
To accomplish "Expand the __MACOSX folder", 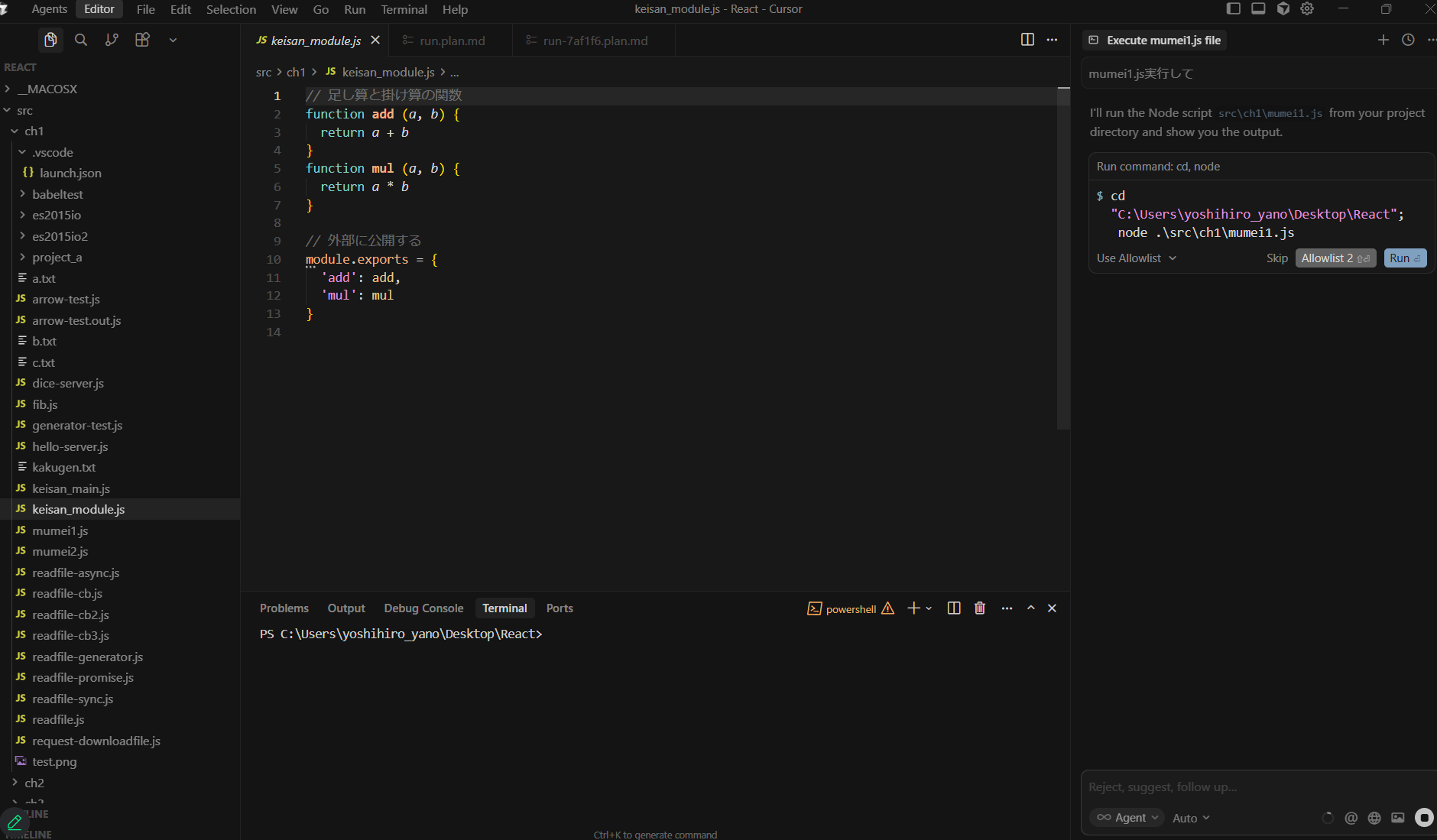I will pos(120,89).
